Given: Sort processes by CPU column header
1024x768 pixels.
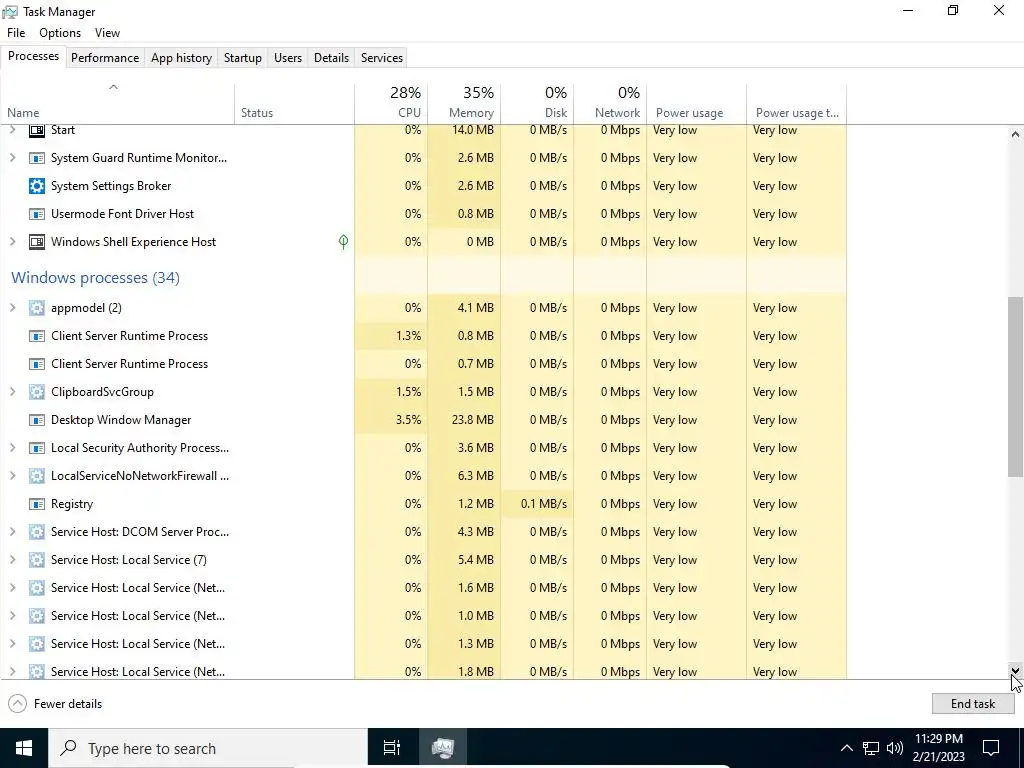Looking at the screenshot, I should [391, 103].
